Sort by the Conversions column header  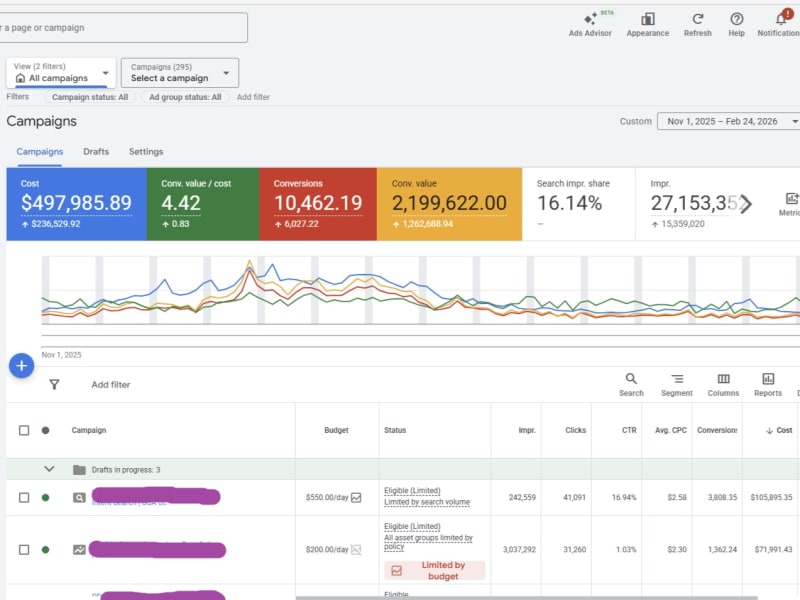(x=717, y=430)
